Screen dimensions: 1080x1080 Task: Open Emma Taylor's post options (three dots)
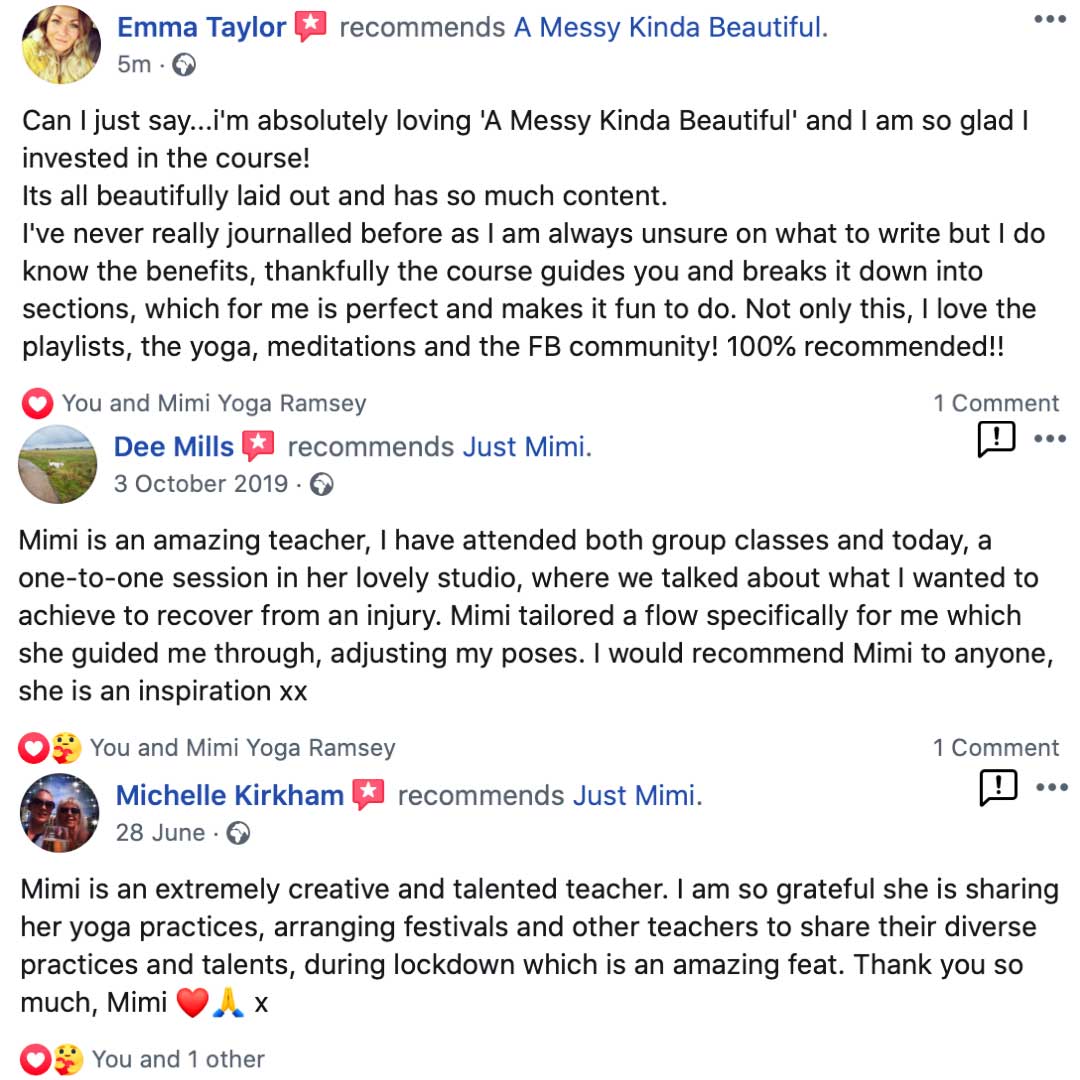[1050, 19]
